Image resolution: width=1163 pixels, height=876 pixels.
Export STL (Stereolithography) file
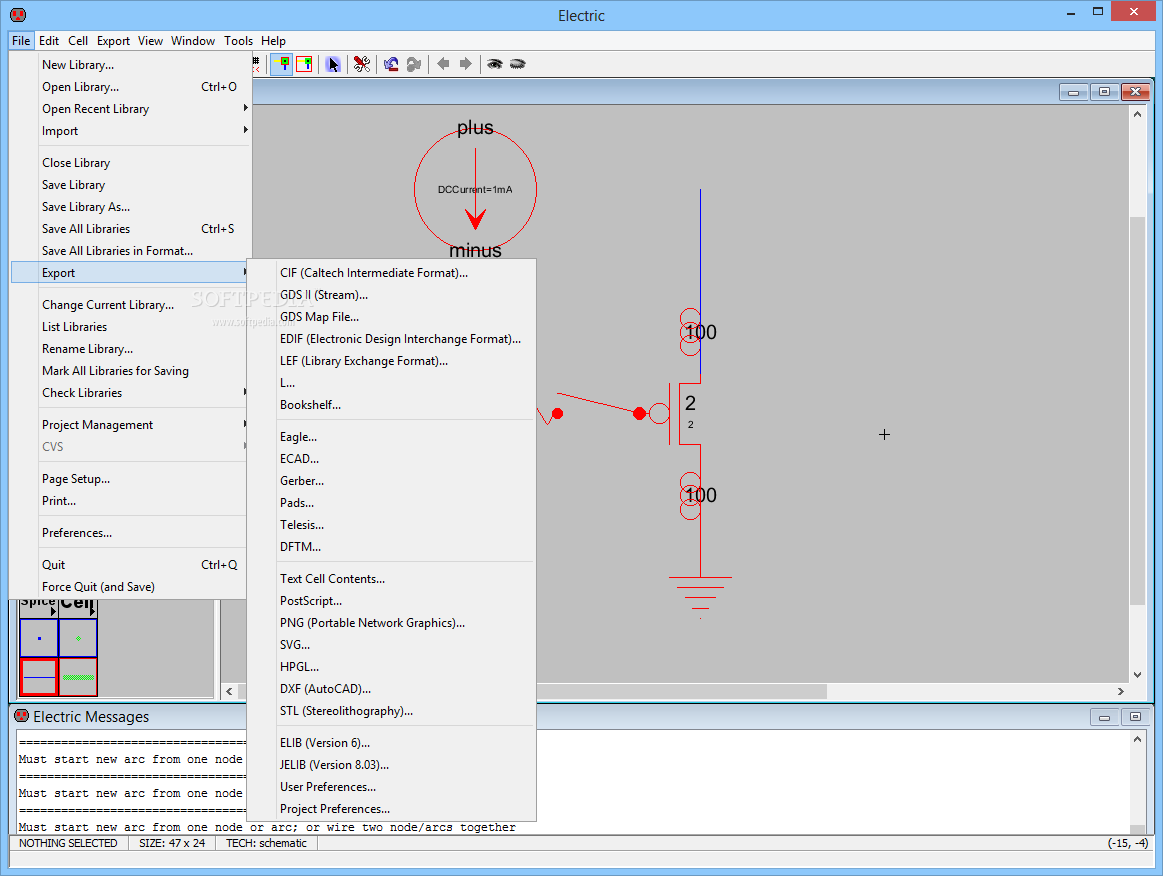click(x=391, y=711)
